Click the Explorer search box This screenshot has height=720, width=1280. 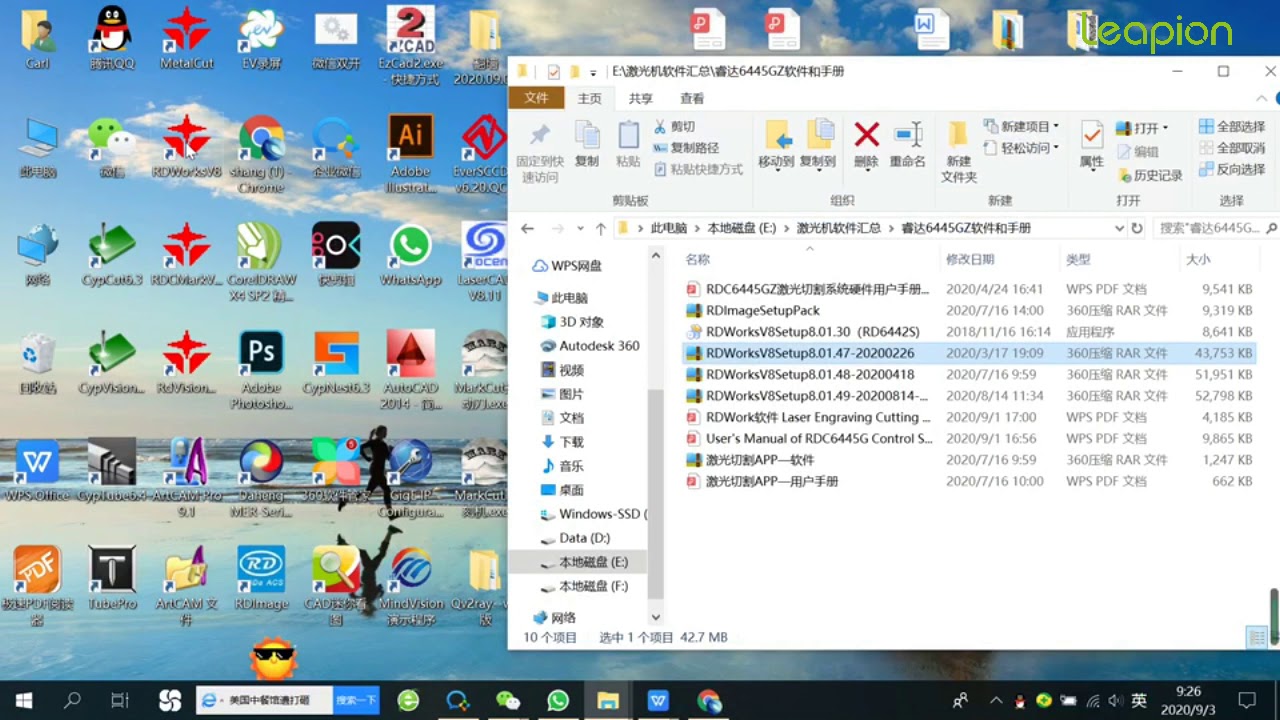point(1215,228)
